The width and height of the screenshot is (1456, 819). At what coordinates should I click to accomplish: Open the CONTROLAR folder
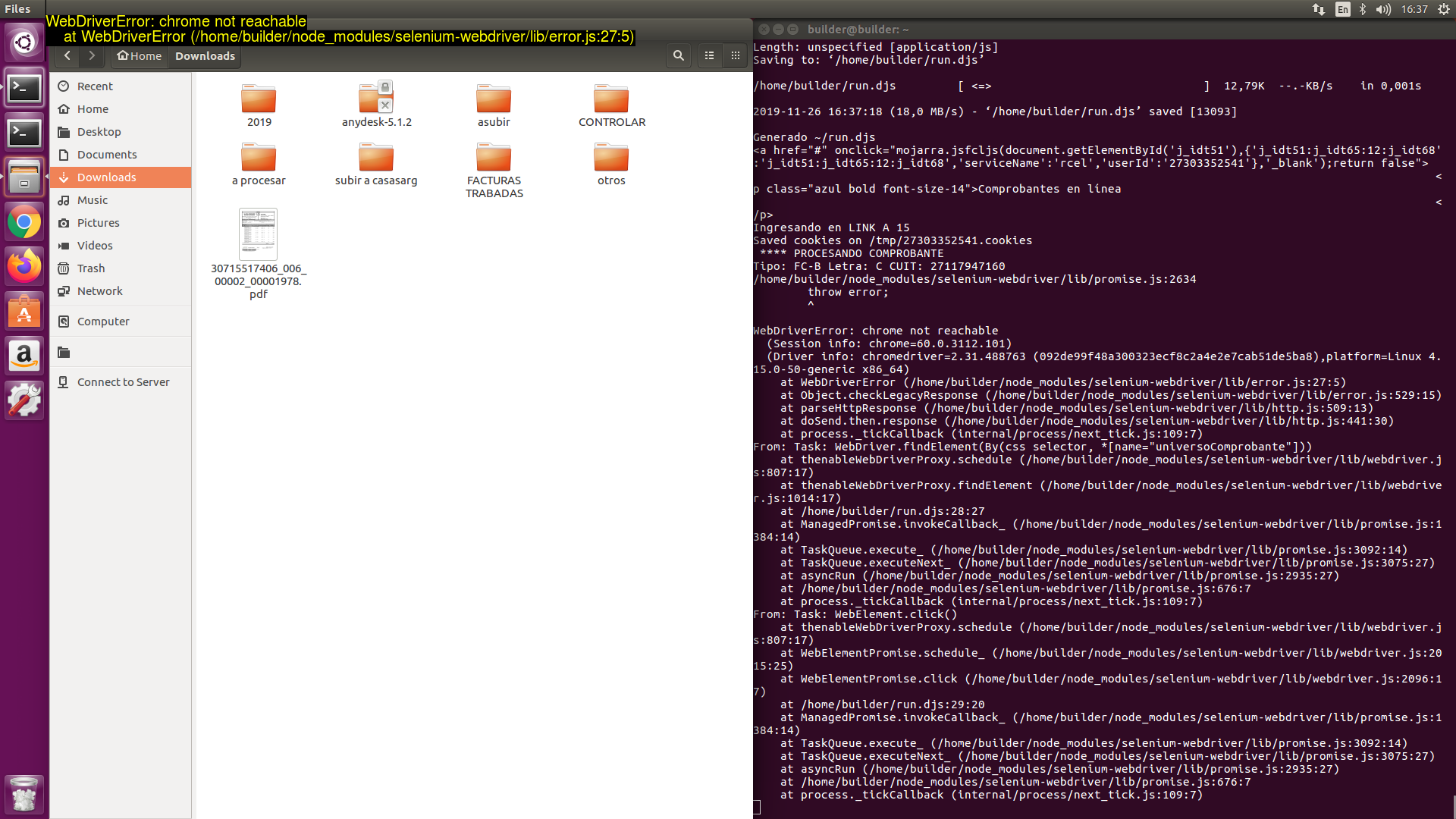(611, 105)
